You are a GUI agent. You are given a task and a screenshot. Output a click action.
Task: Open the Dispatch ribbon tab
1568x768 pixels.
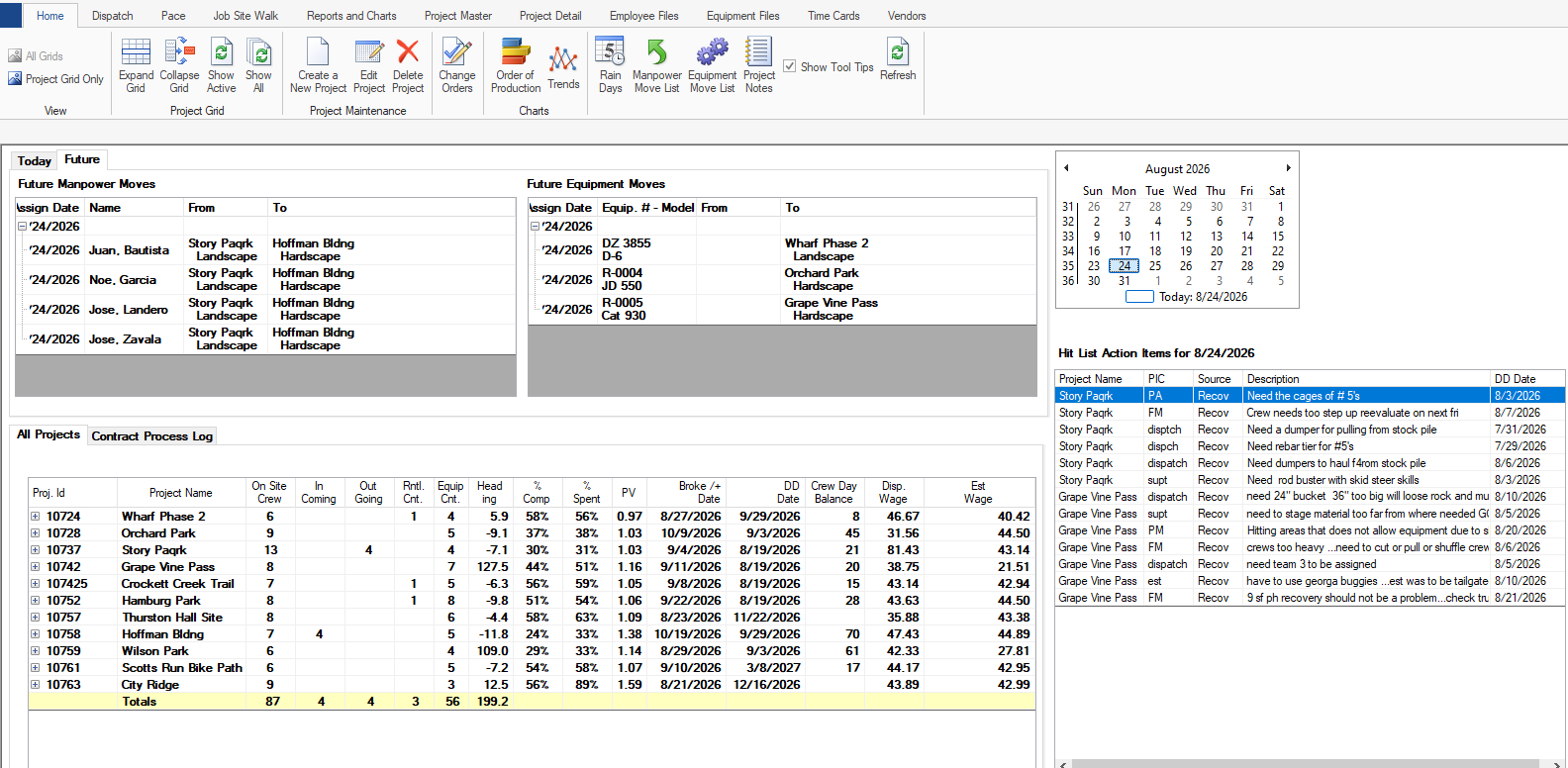(x=113, y=16)
